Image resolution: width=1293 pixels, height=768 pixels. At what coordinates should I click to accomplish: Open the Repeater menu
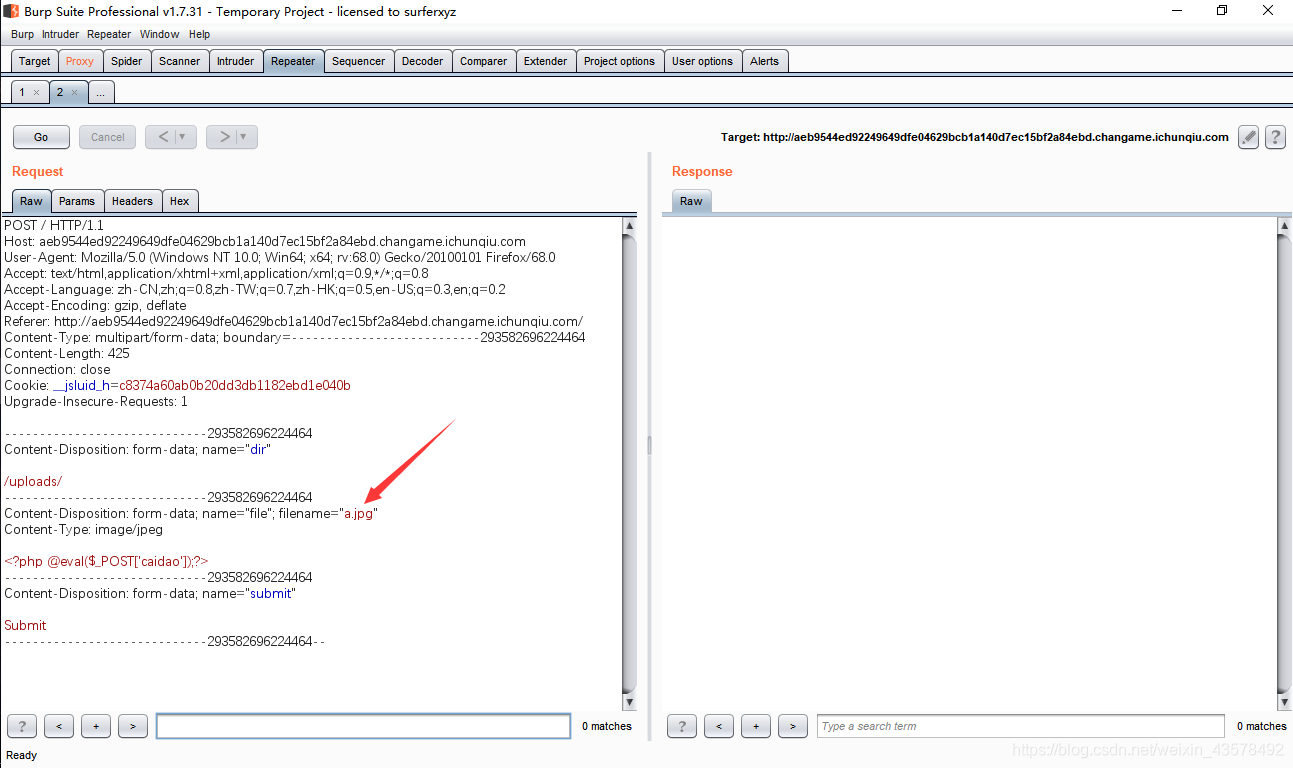tap(109, 34)
